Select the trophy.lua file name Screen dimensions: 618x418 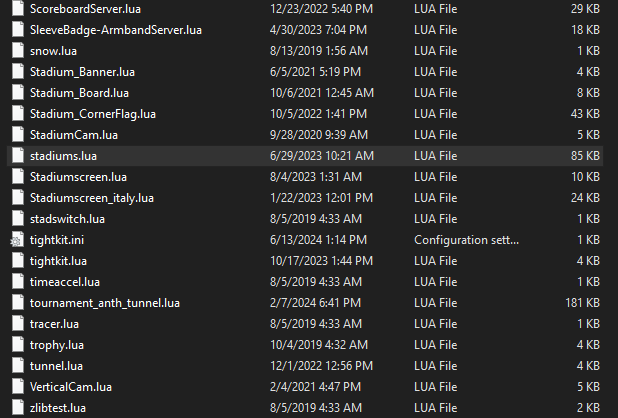click(57, 345)
